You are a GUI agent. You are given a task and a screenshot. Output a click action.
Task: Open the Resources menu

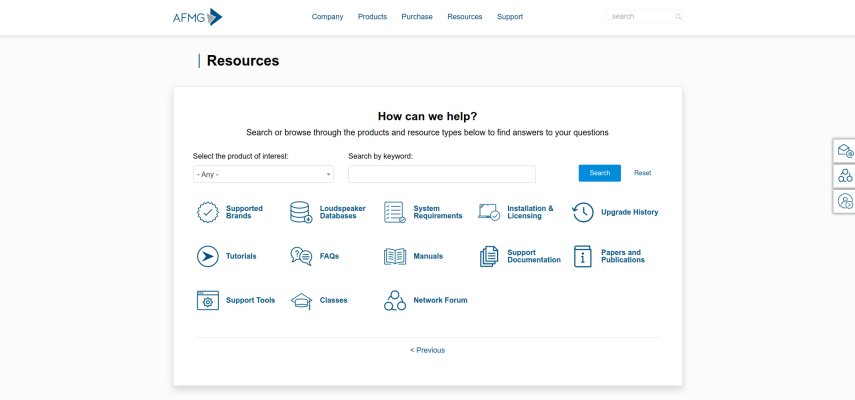[x=465, y=17]
